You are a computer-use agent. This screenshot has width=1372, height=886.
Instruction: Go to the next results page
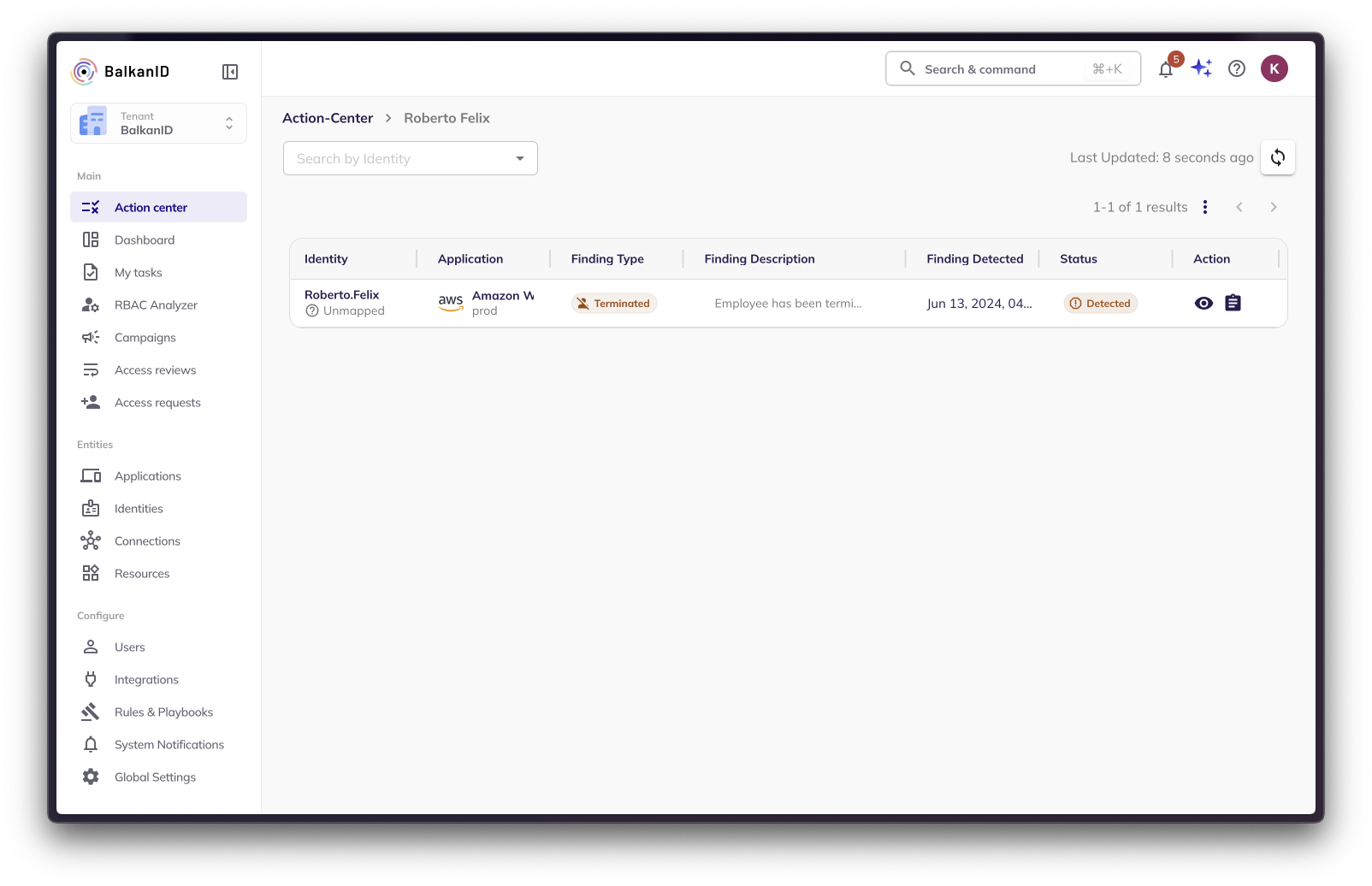coord(1274,207)
